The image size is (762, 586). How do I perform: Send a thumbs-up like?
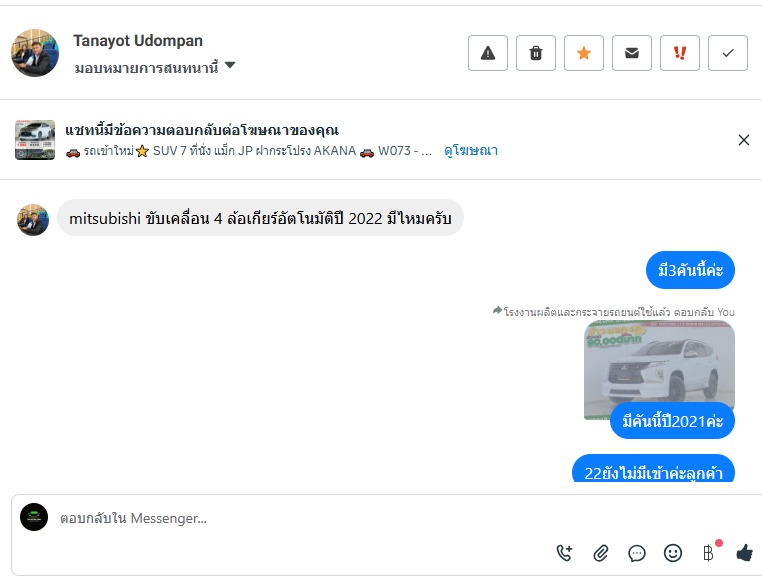(x=745, y=553)
